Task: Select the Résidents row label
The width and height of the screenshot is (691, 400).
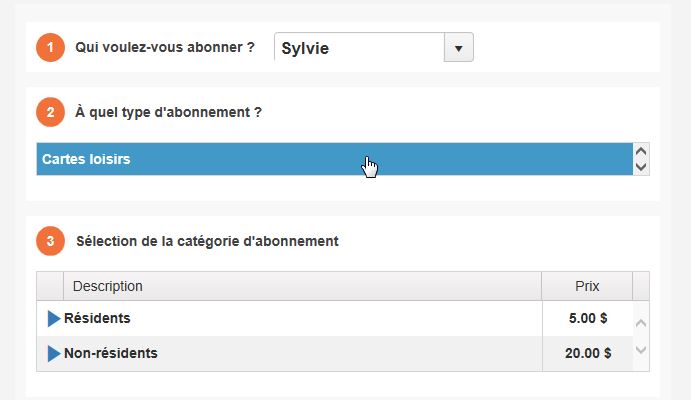Action: [x=97, y=318]
